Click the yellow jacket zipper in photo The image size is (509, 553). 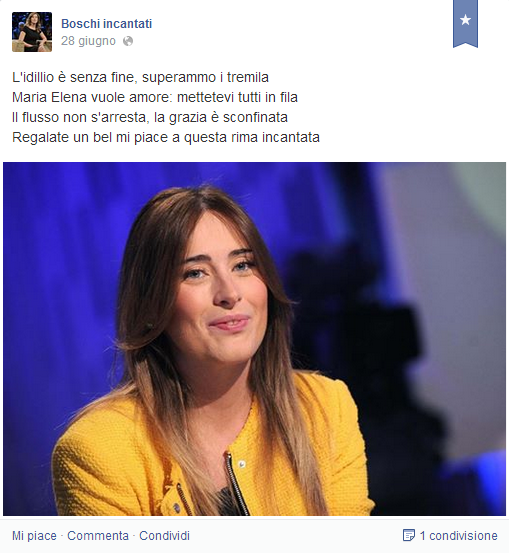[236, 483]
